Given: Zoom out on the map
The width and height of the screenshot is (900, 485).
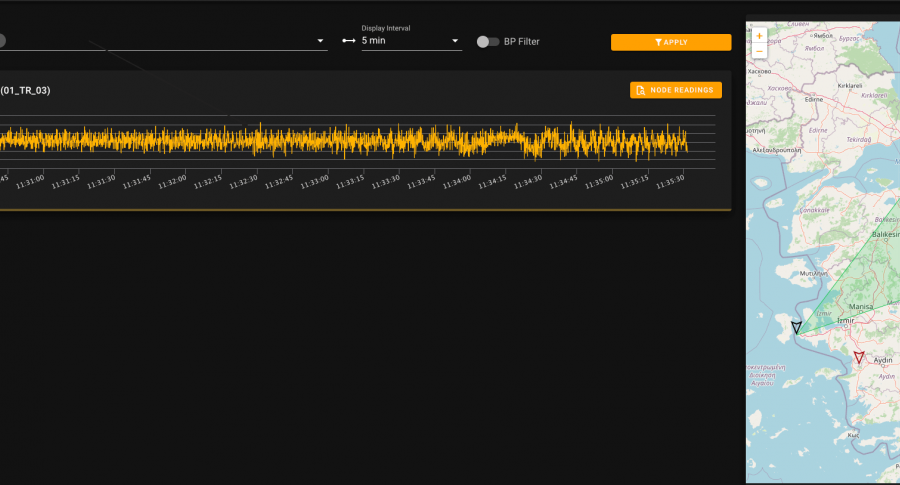Looking at the screenshot, I should click(759, 50).
